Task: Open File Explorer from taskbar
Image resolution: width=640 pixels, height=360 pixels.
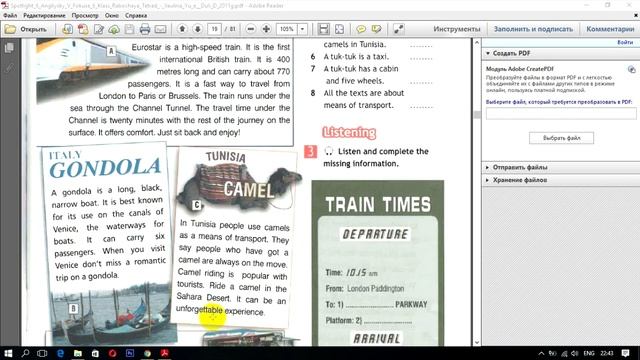Action: click(x=78, y=353)
